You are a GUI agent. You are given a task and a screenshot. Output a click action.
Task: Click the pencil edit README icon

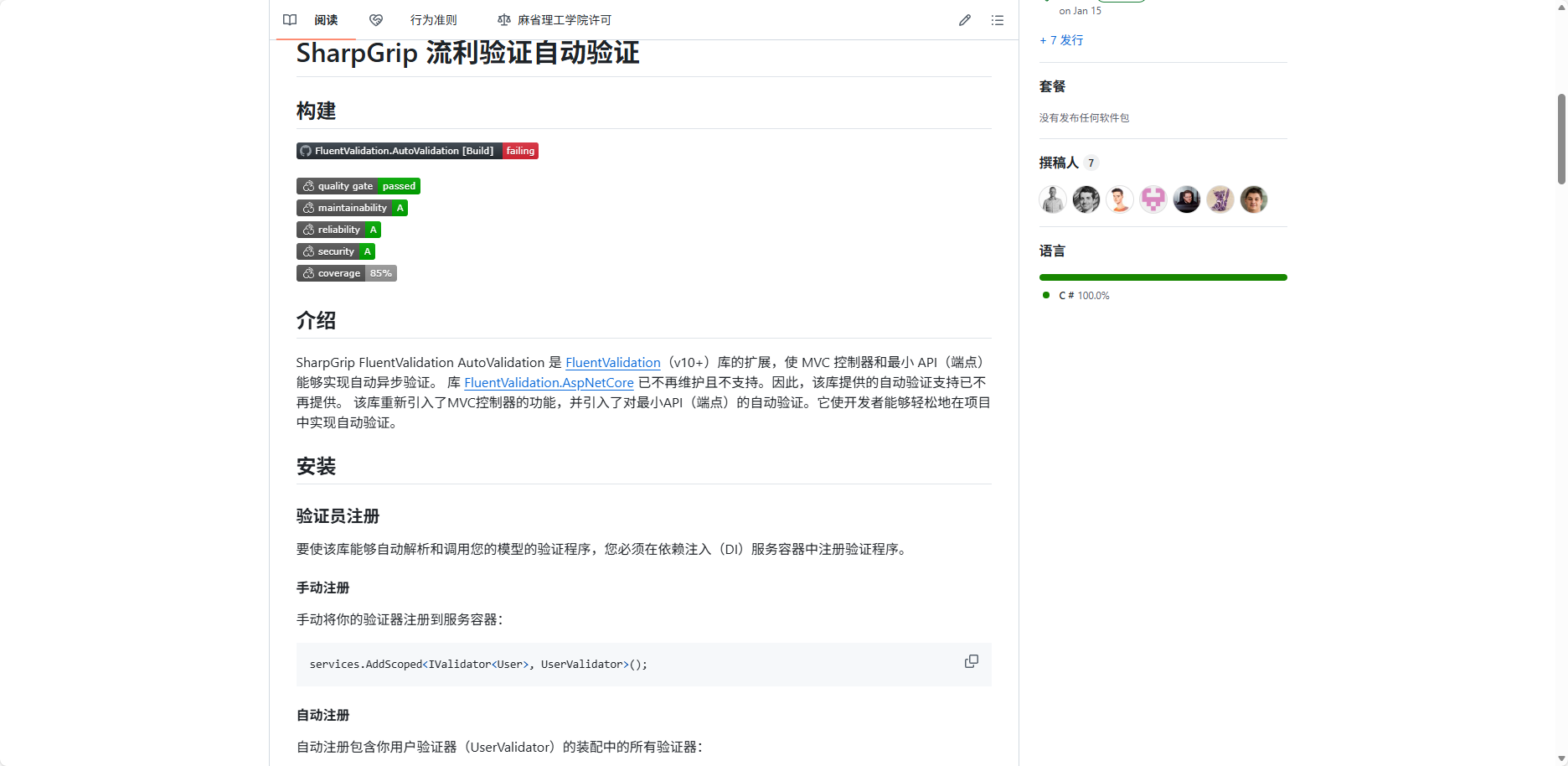(x=965, y=20)
